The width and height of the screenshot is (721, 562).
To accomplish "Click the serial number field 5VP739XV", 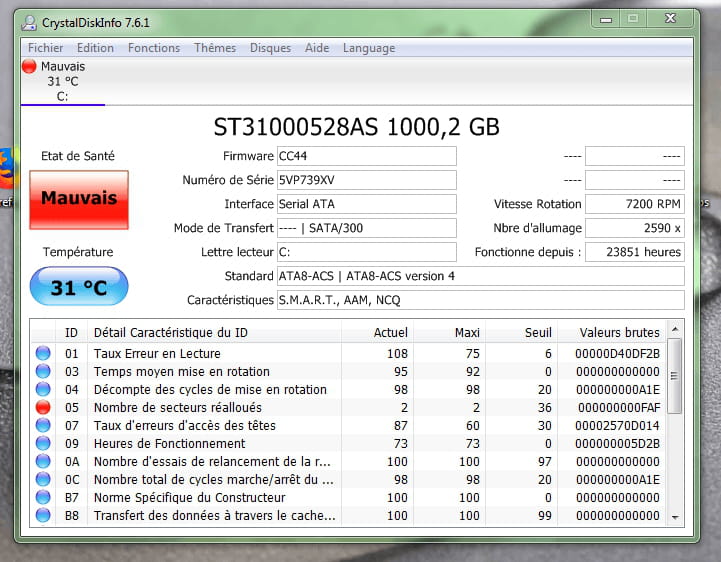I will (x=366, y=180).
